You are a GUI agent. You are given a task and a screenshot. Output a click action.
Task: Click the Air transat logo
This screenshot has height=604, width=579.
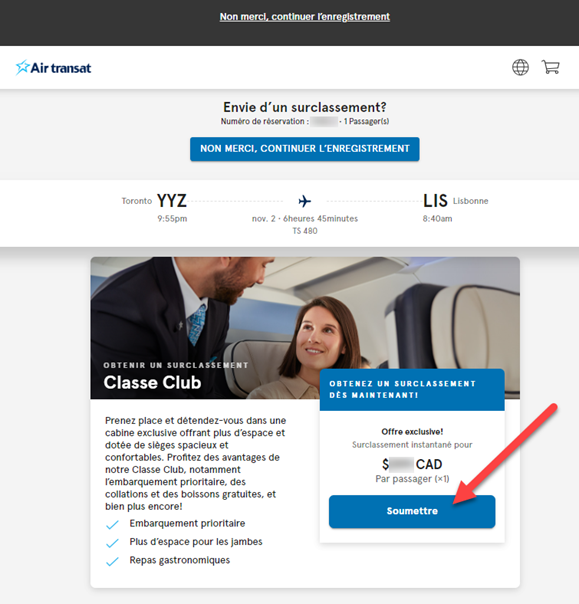click(x=54, y=68)
